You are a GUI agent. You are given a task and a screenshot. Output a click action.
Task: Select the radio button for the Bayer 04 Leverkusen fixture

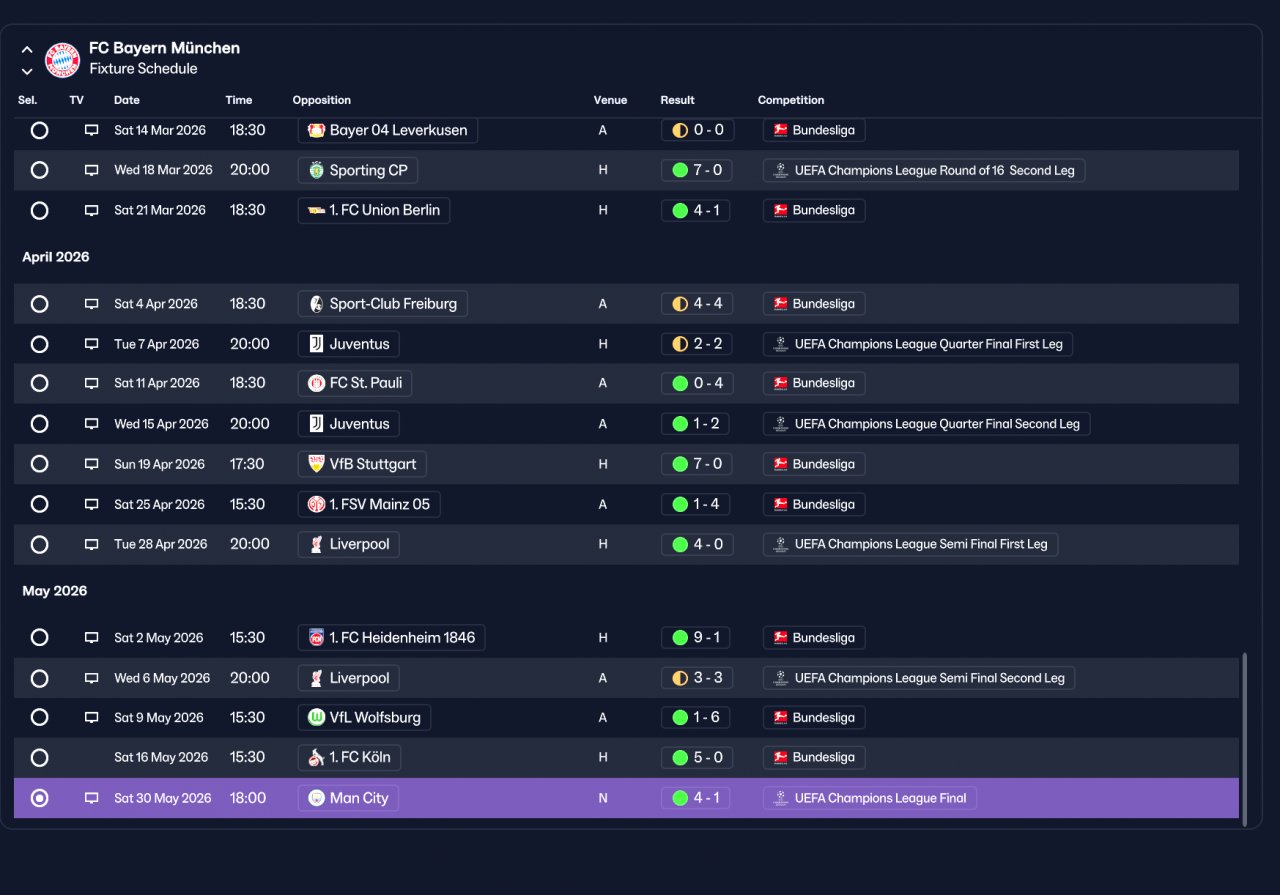39,130
